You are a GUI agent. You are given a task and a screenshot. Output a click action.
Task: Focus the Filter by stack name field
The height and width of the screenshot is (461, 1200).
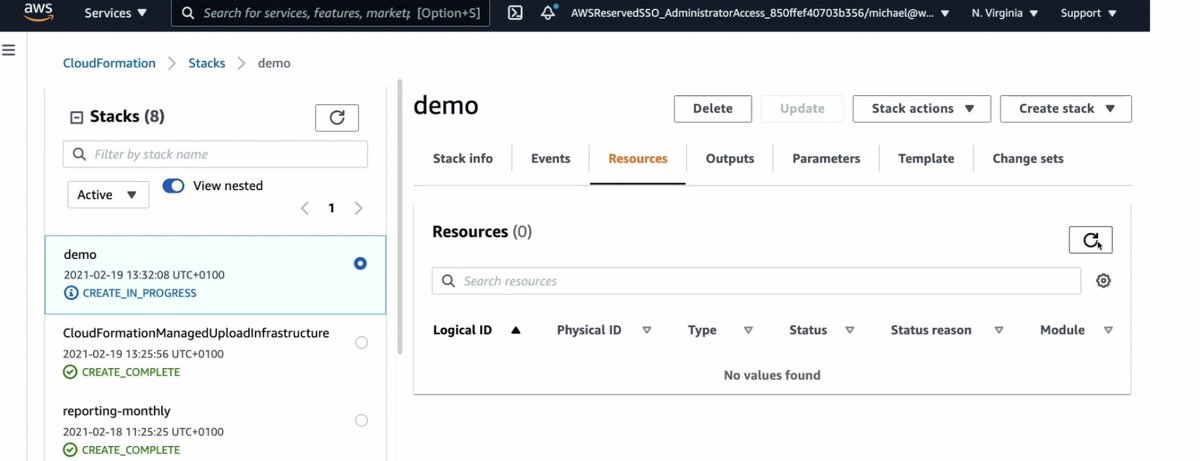click(215, 154)
